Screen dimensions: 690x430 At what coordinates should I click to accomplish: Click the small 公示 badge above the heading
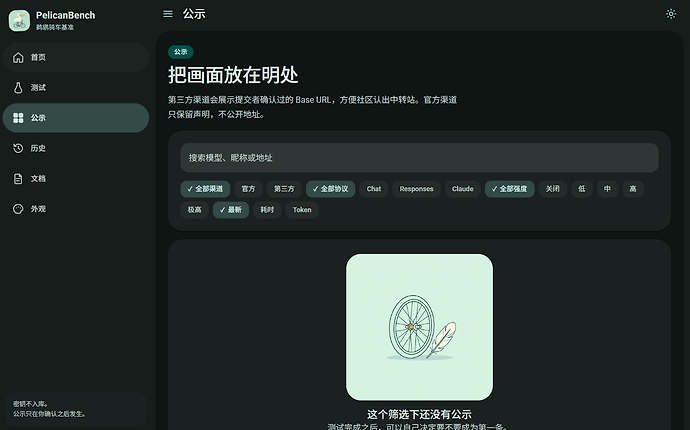180,52
